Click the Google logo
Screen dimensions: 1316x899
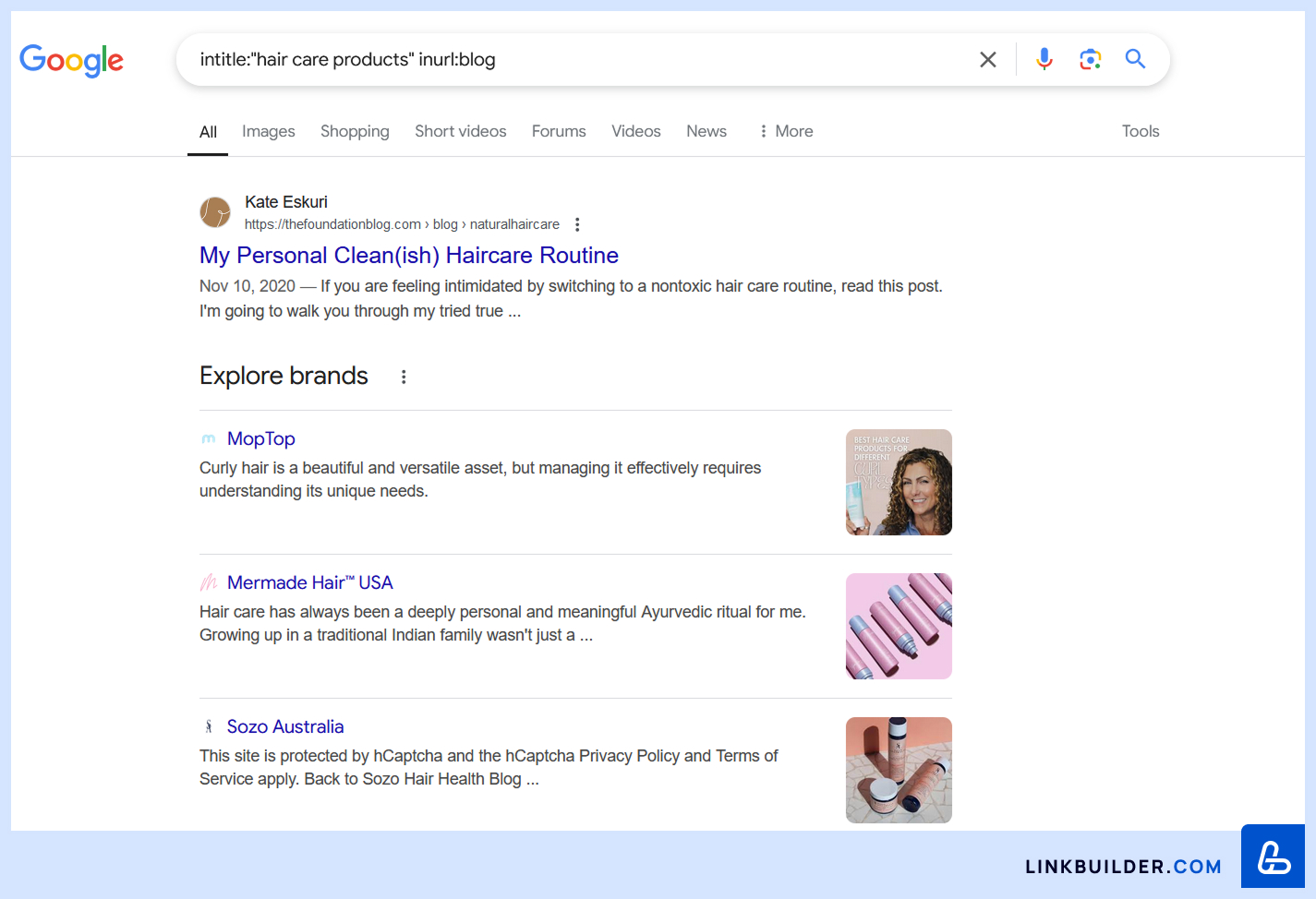[71, 60]
